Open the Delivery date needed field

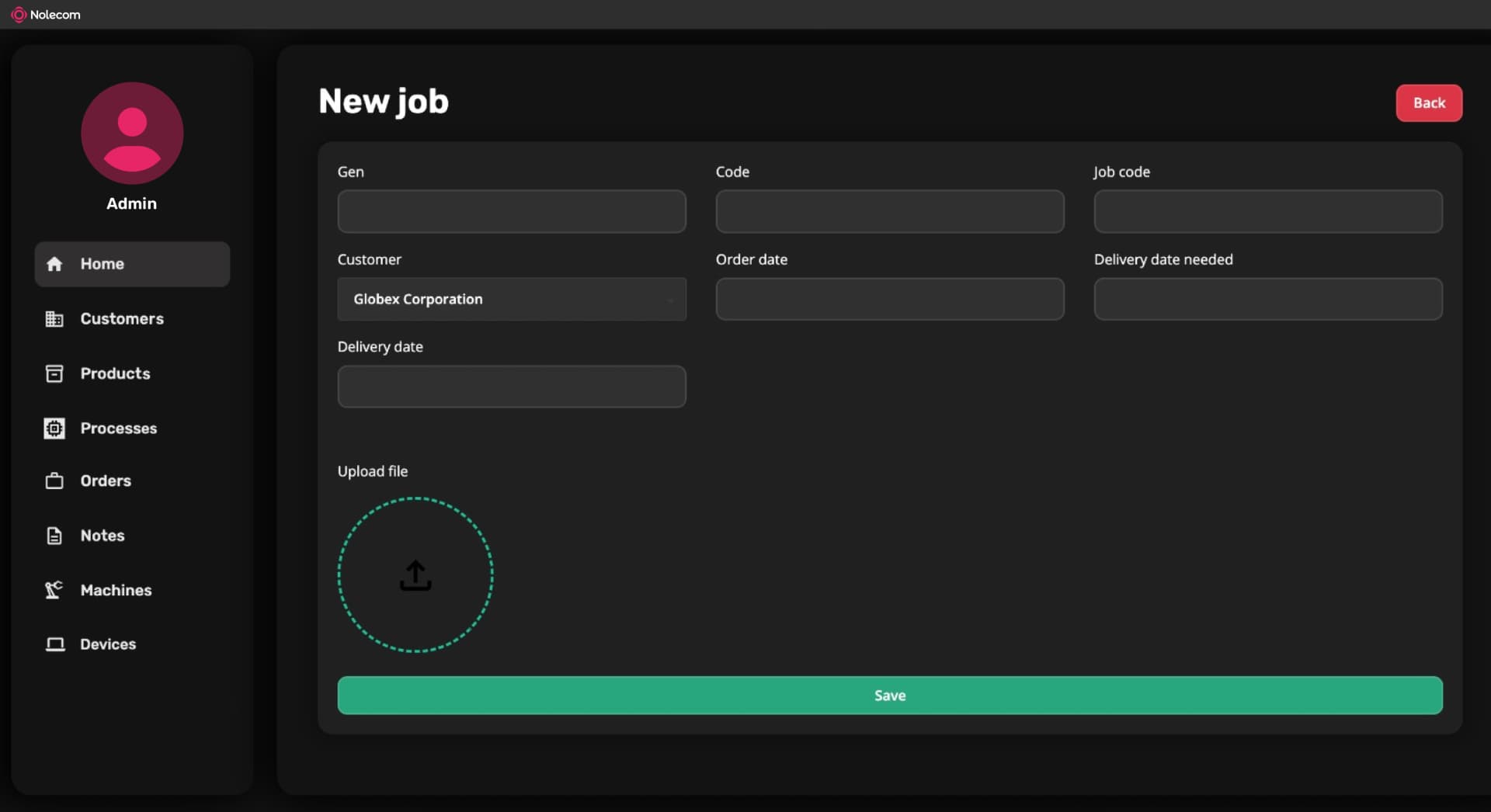1267,299
